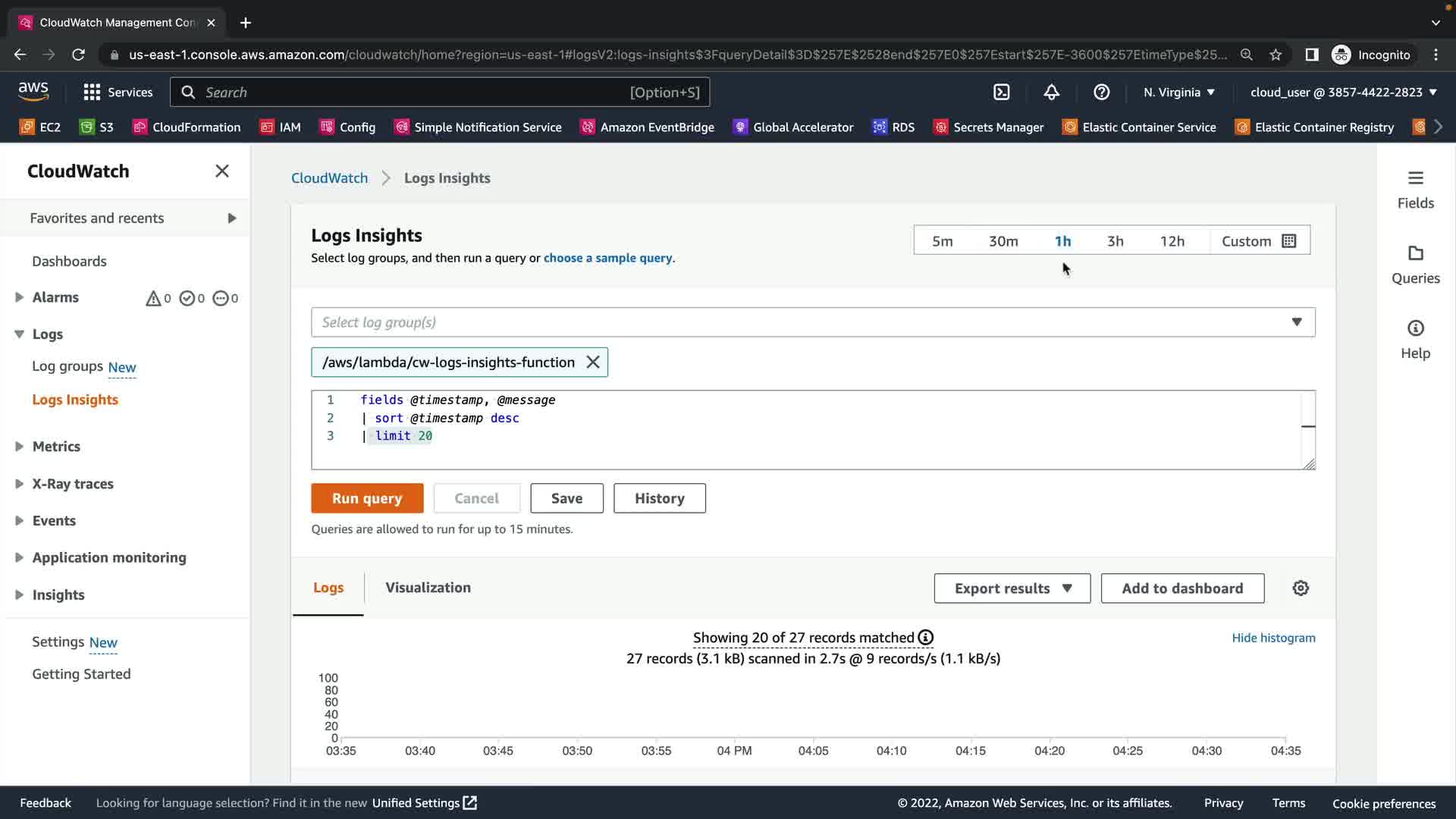Open the Queries folder icon

point(1415,253)
